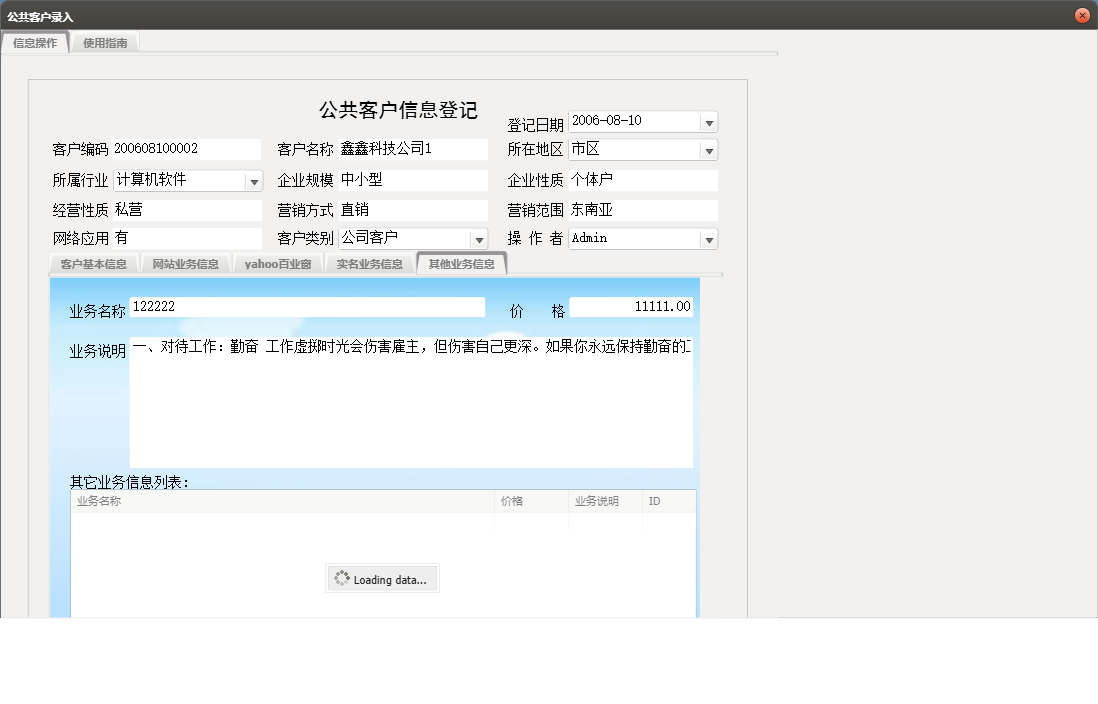This screenshot has width=1098, height=704.
Task: Select the 实名业务信息 tab
Action: pos(369,264)
